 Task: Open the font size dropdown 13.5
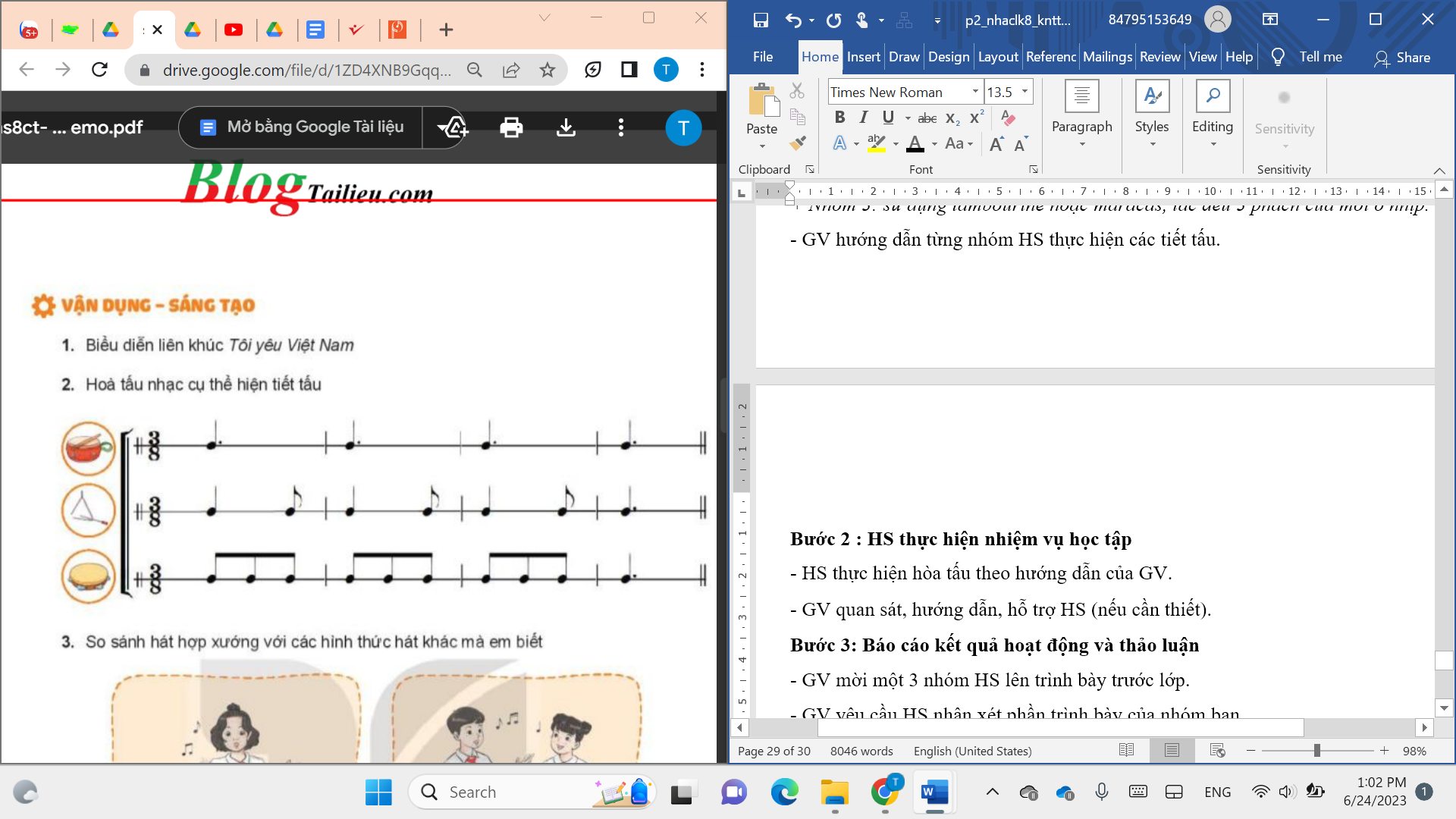pos(1025,92)
